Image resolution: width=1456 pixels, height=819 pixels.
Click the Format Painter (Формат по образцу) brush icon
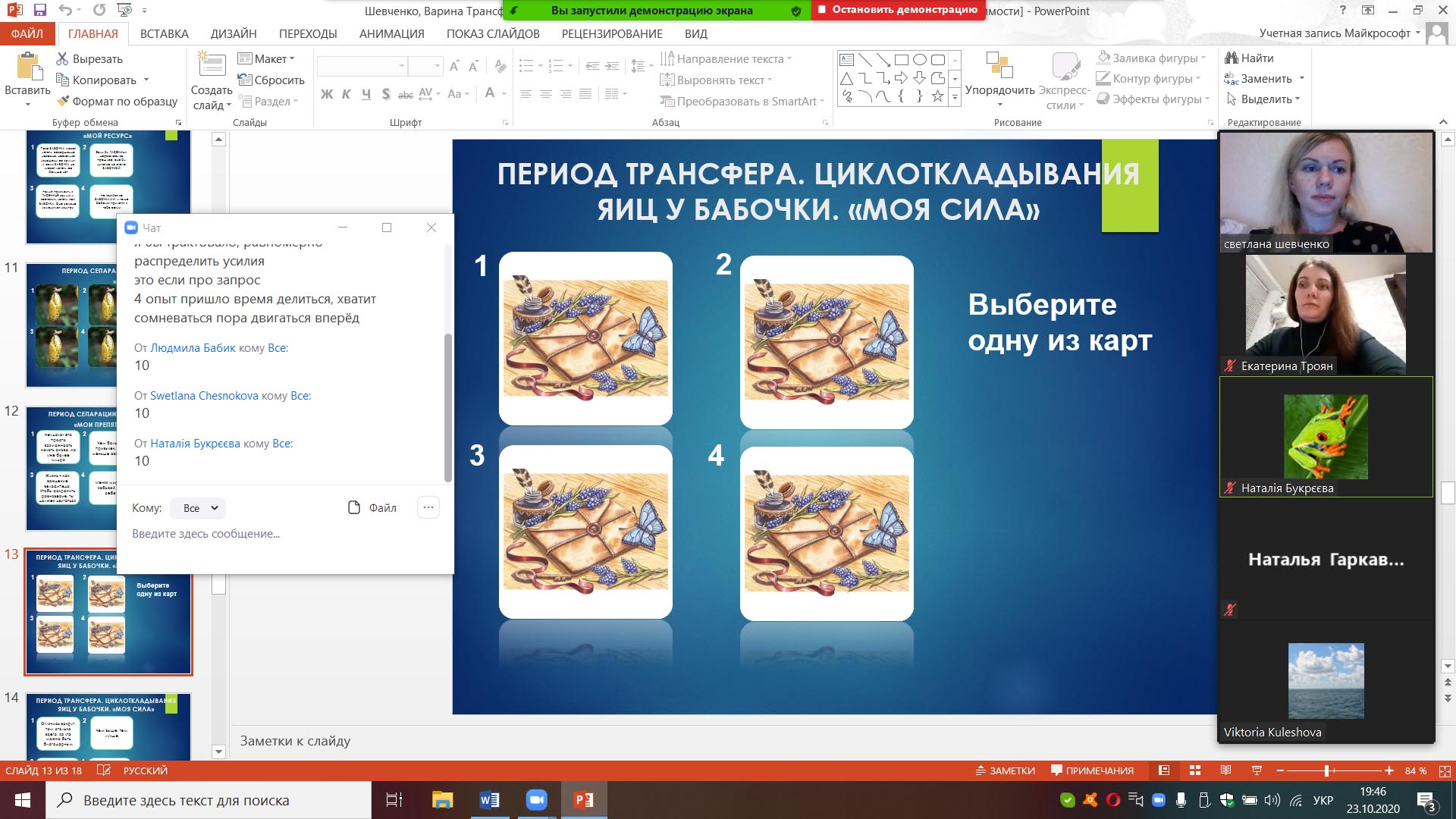click(x=63, y=101)
